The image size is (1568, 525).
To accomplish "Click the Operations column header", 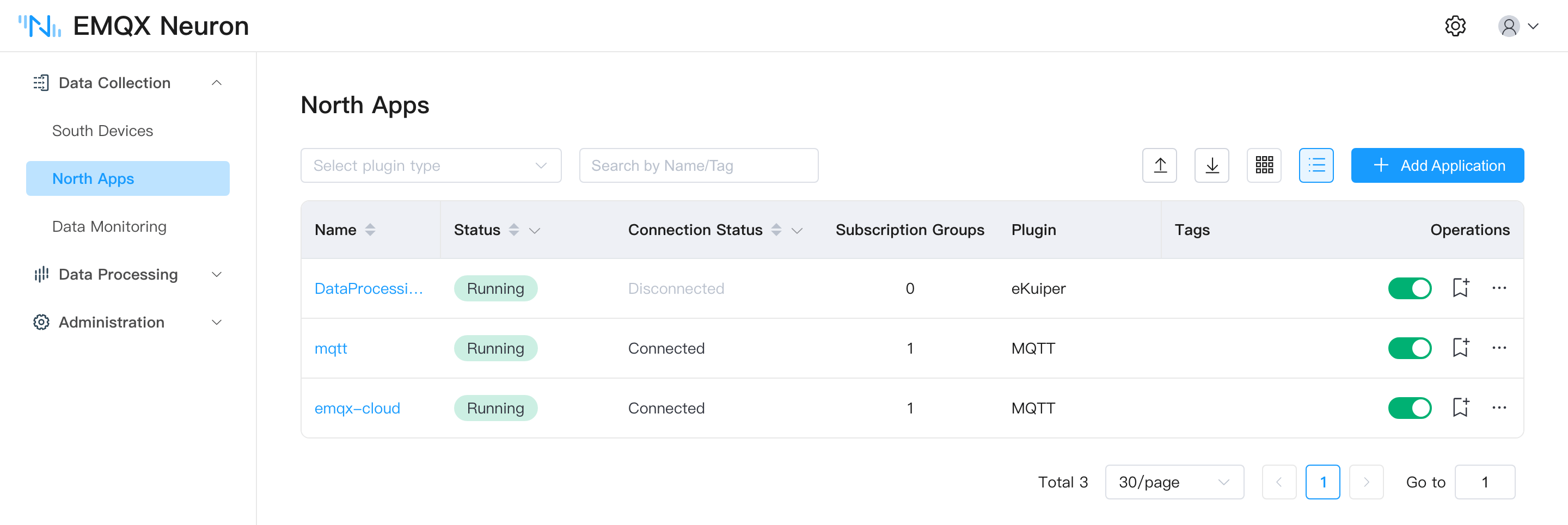I will (x=1469, y=230).
